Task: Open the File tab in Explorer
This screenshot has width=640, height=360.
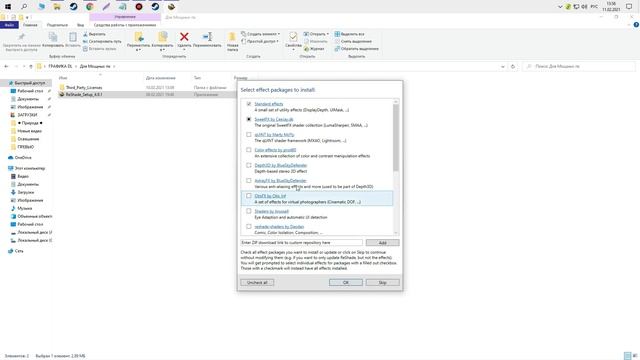Action: (9, 25)
